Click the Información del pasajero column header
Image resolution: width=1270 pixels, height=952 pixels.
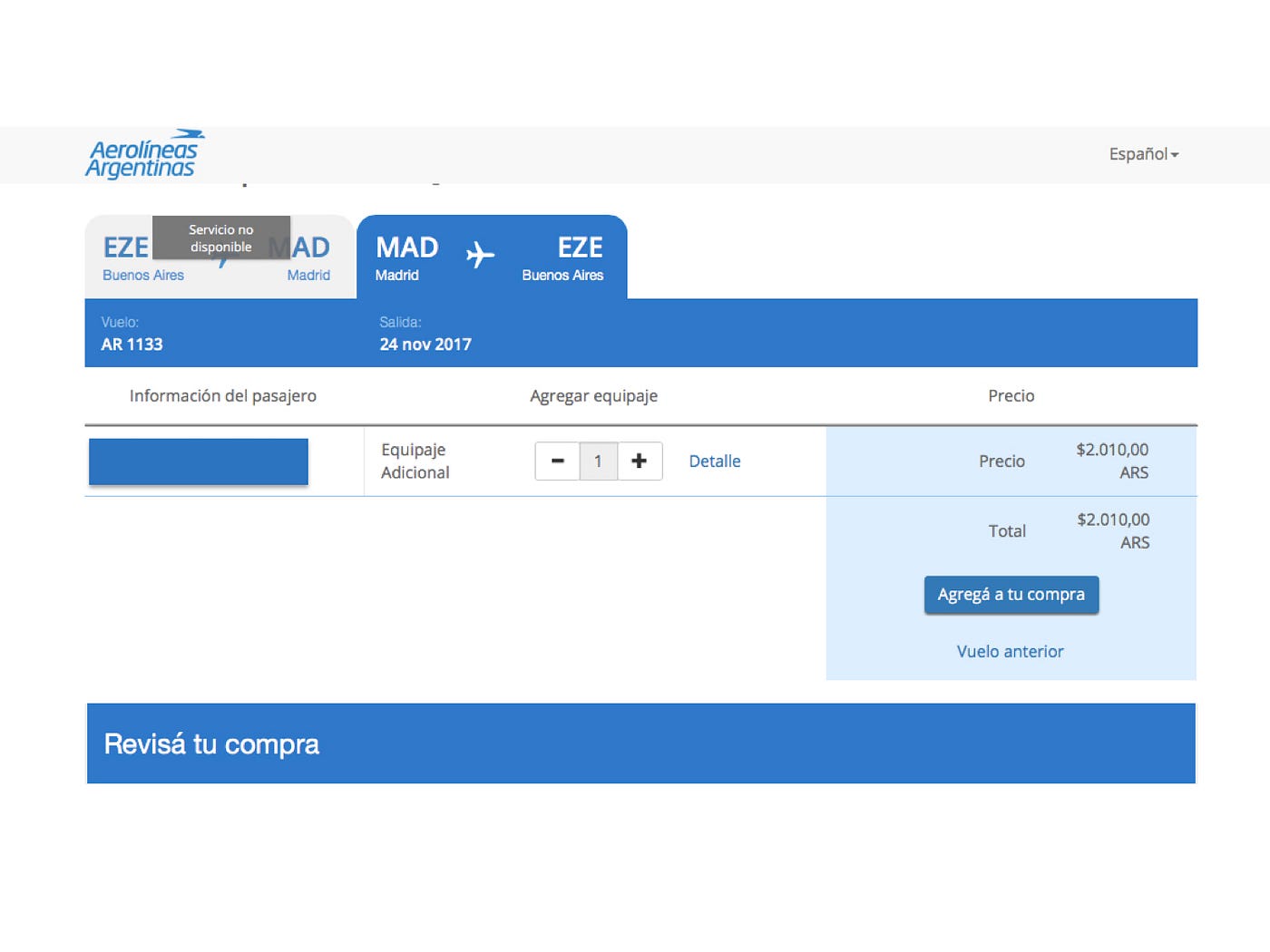coord(223,395)
